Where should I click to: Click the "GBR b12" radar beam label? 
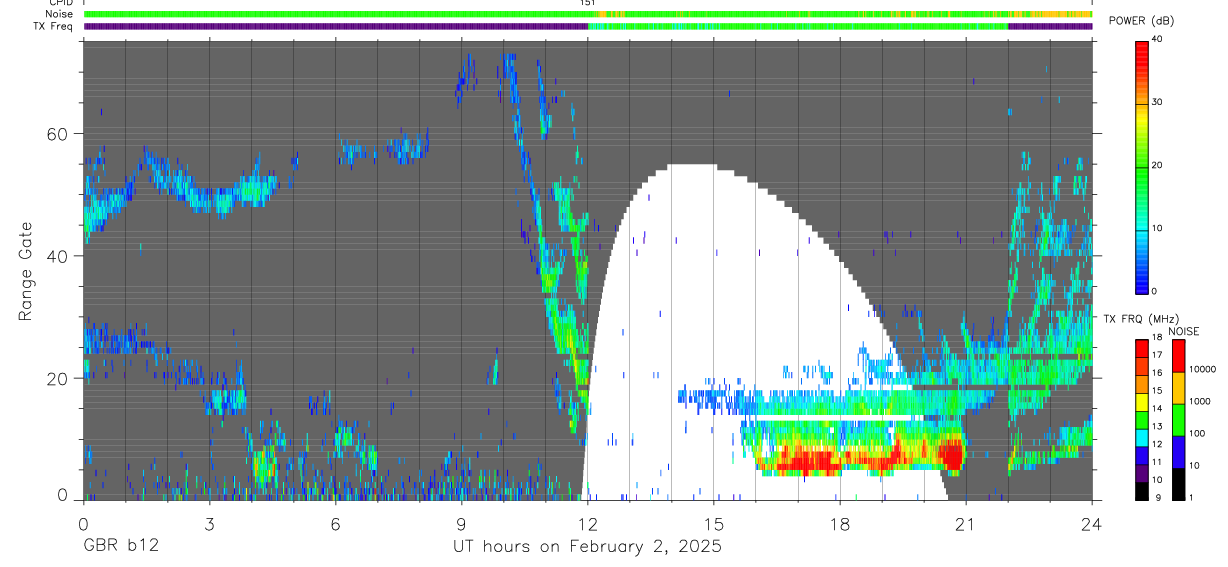pos(120,547)
